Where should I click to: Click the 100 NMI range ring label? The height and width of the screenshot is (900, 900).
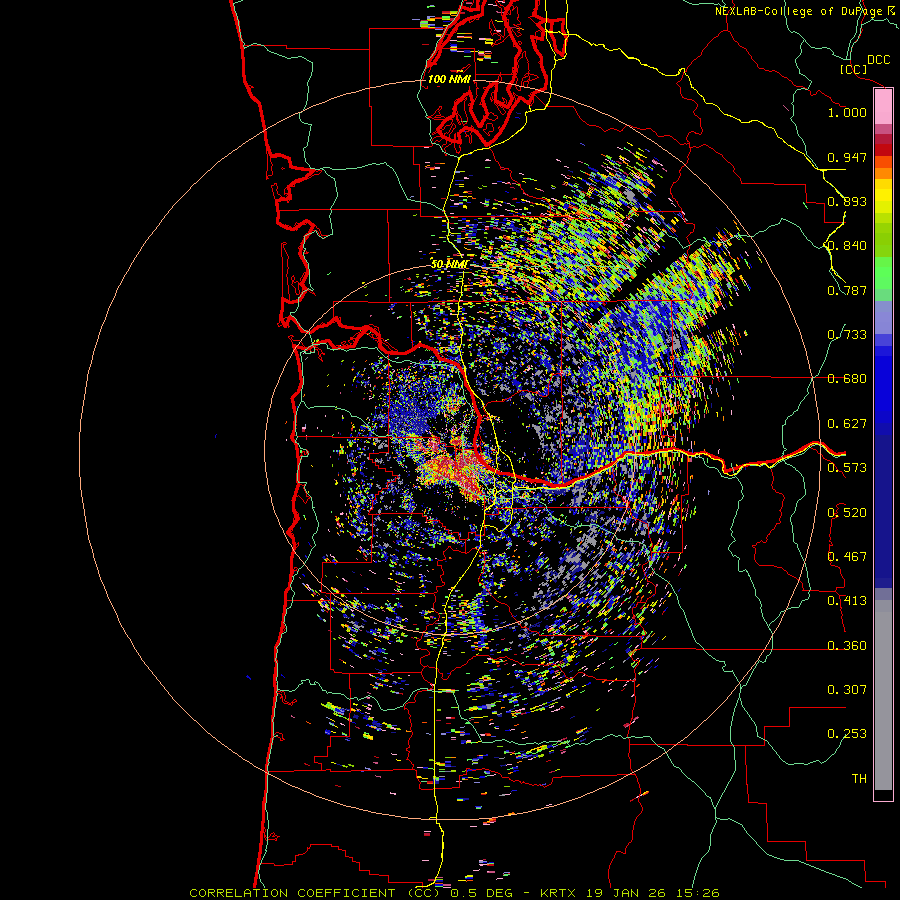click(x=449, y=79)
